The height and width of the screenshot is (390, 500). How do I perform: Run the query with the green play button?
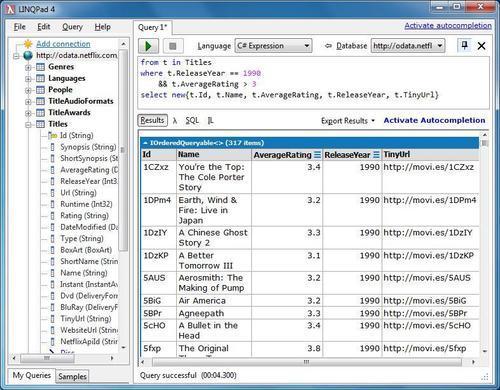point(148,46)
